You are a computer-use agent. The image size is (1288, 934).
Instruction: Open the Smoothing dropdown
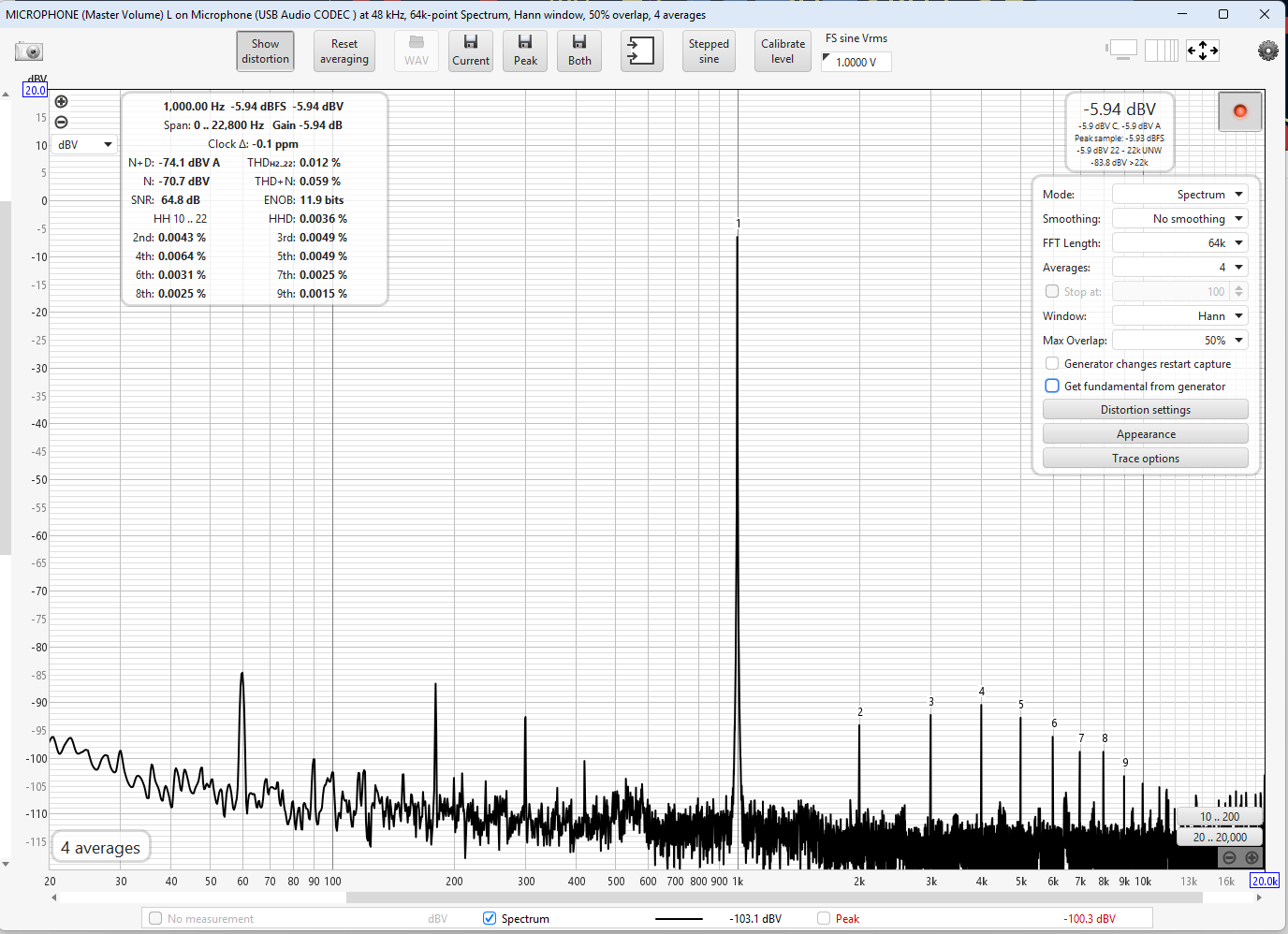point(1179,219)
